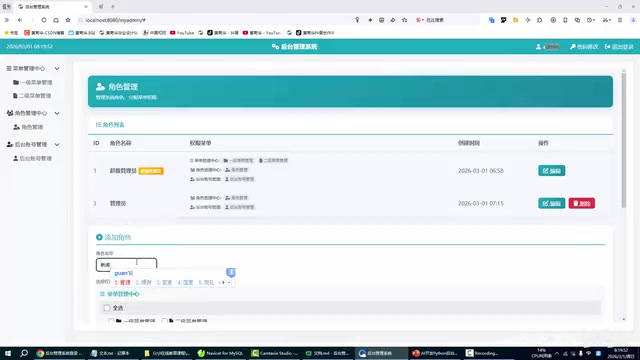640x360 pixels.
Task: Click the admin user icon in header
Action: click(x=538, y=47)
